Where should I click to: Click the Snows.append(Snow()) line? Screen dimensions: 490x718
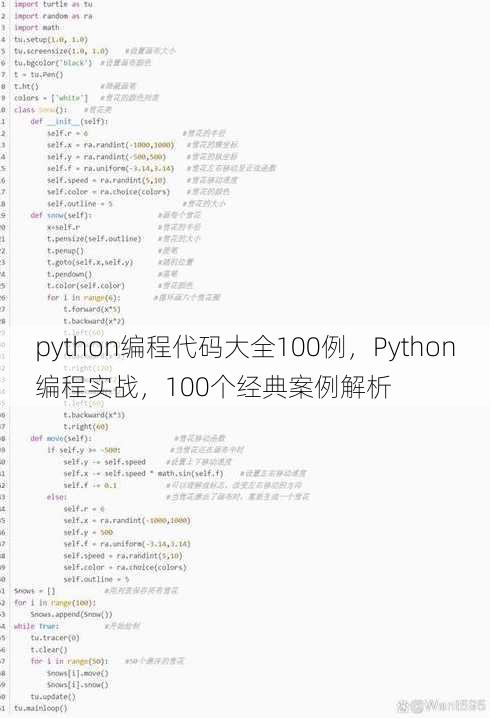pos(71,615)
